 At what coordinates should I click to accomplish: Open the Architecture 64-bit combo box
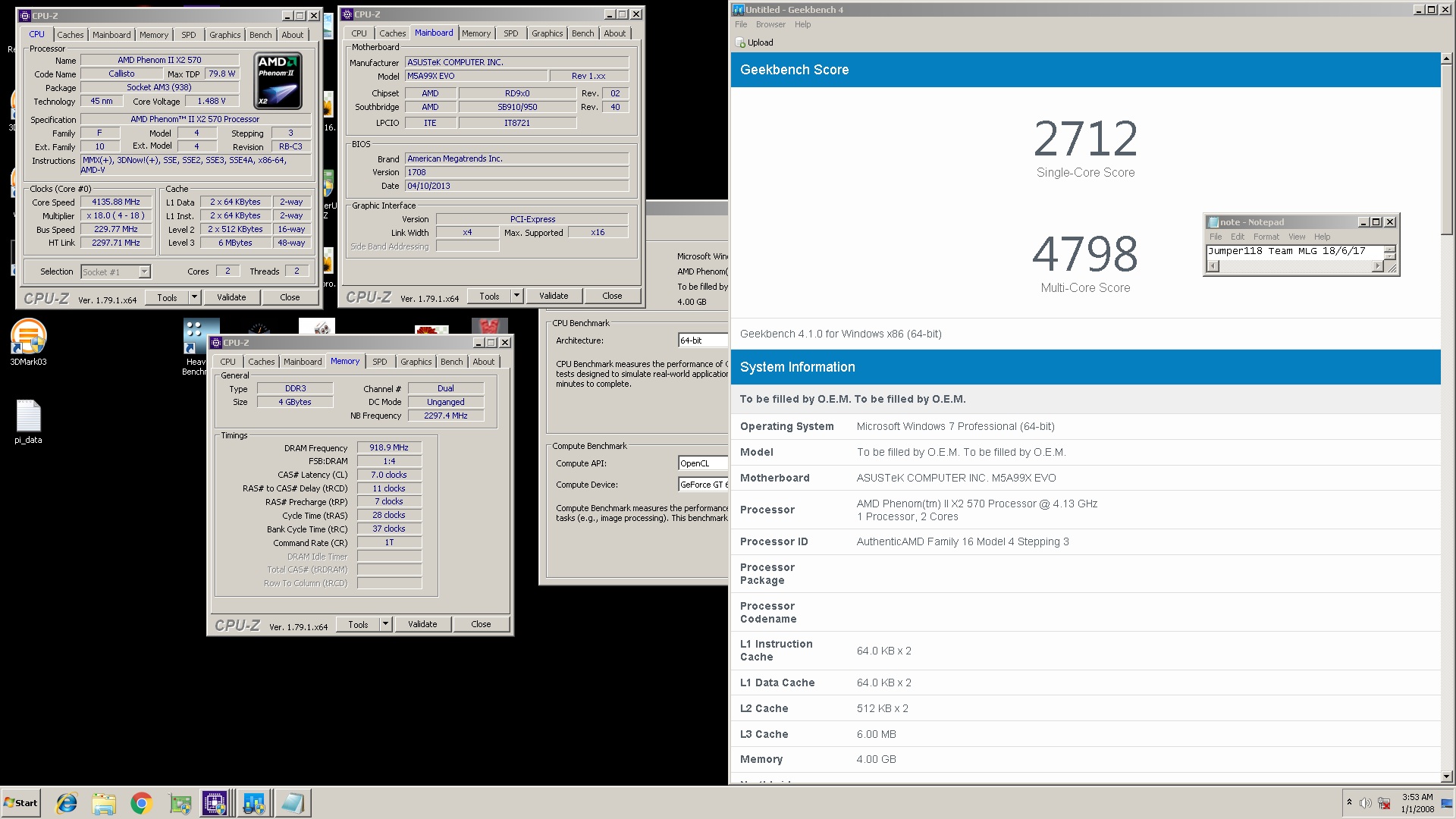(x=703, y=340)
